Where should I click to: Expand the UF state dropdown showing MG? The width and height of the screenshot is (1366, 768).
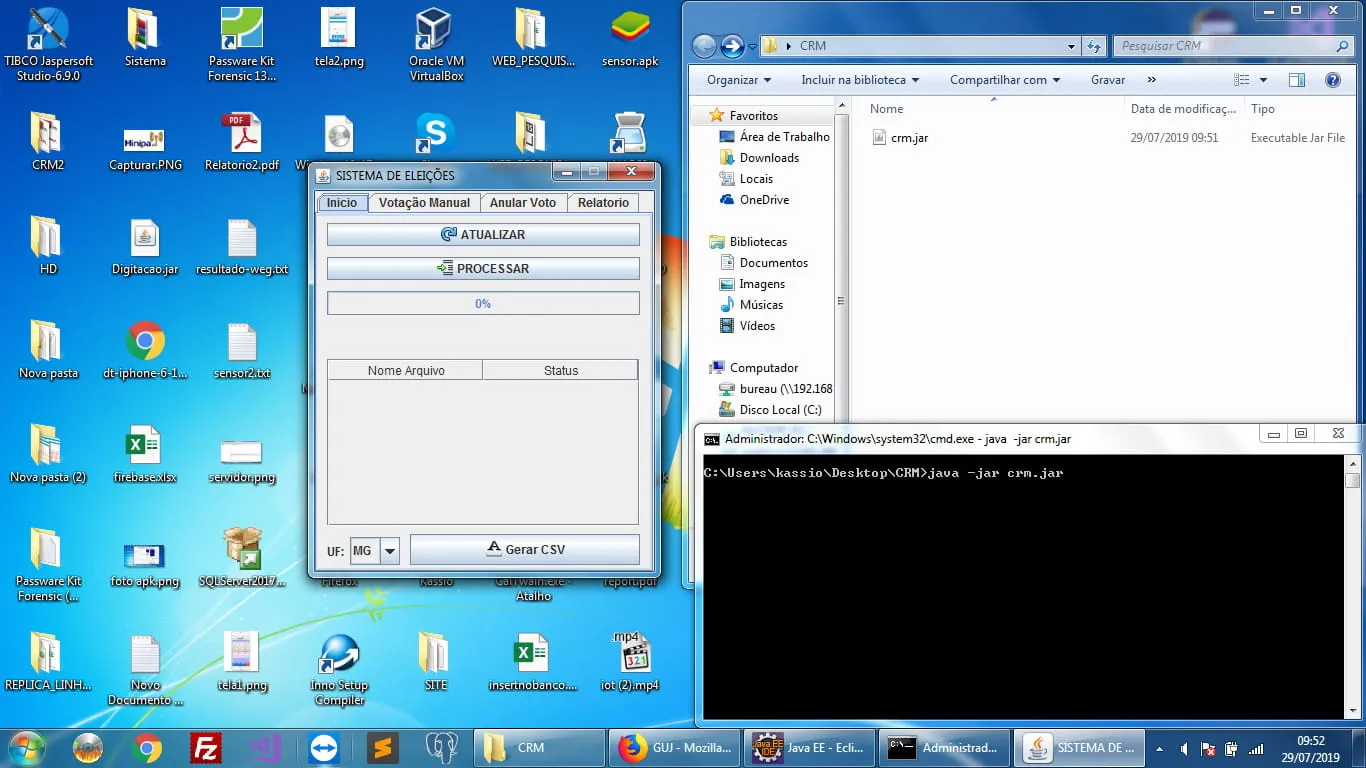(x=390, y=551)
